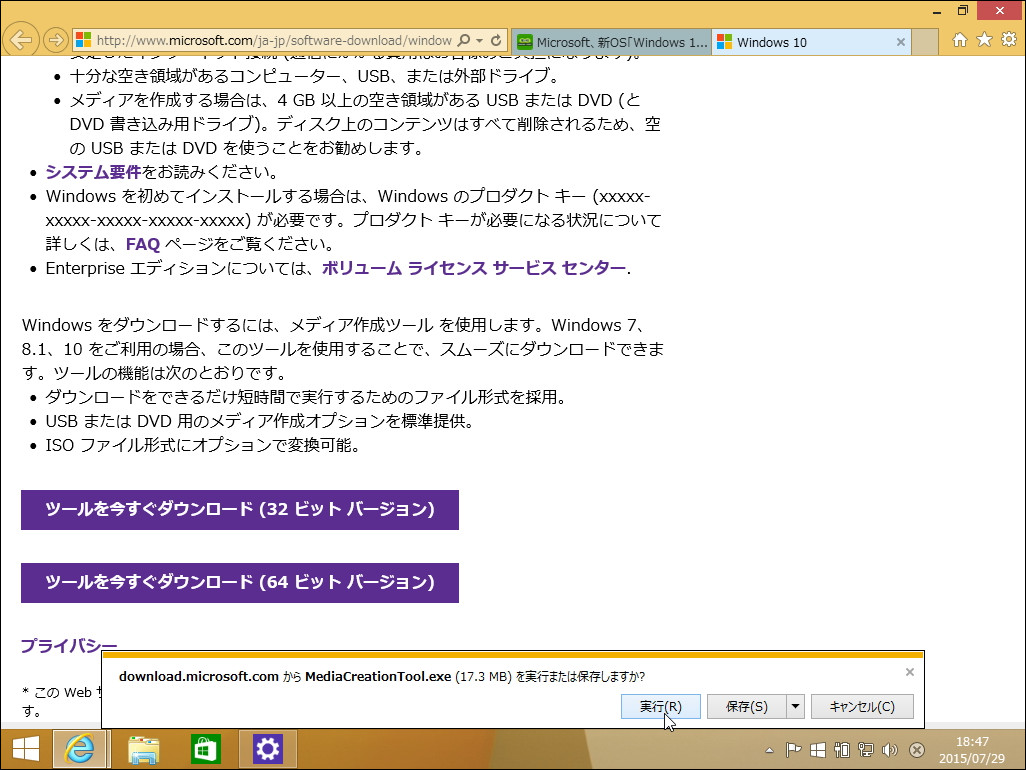The width and height of the screenshot is (1026, 770).
Task: Click 実行(R) to run MediaCreationTool.exe
Action: tap(660, 707)
